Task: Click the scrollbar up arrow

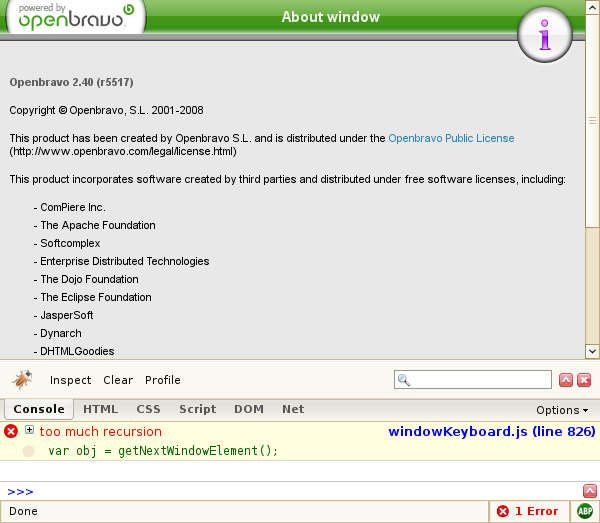Action: tap(592, 7)
